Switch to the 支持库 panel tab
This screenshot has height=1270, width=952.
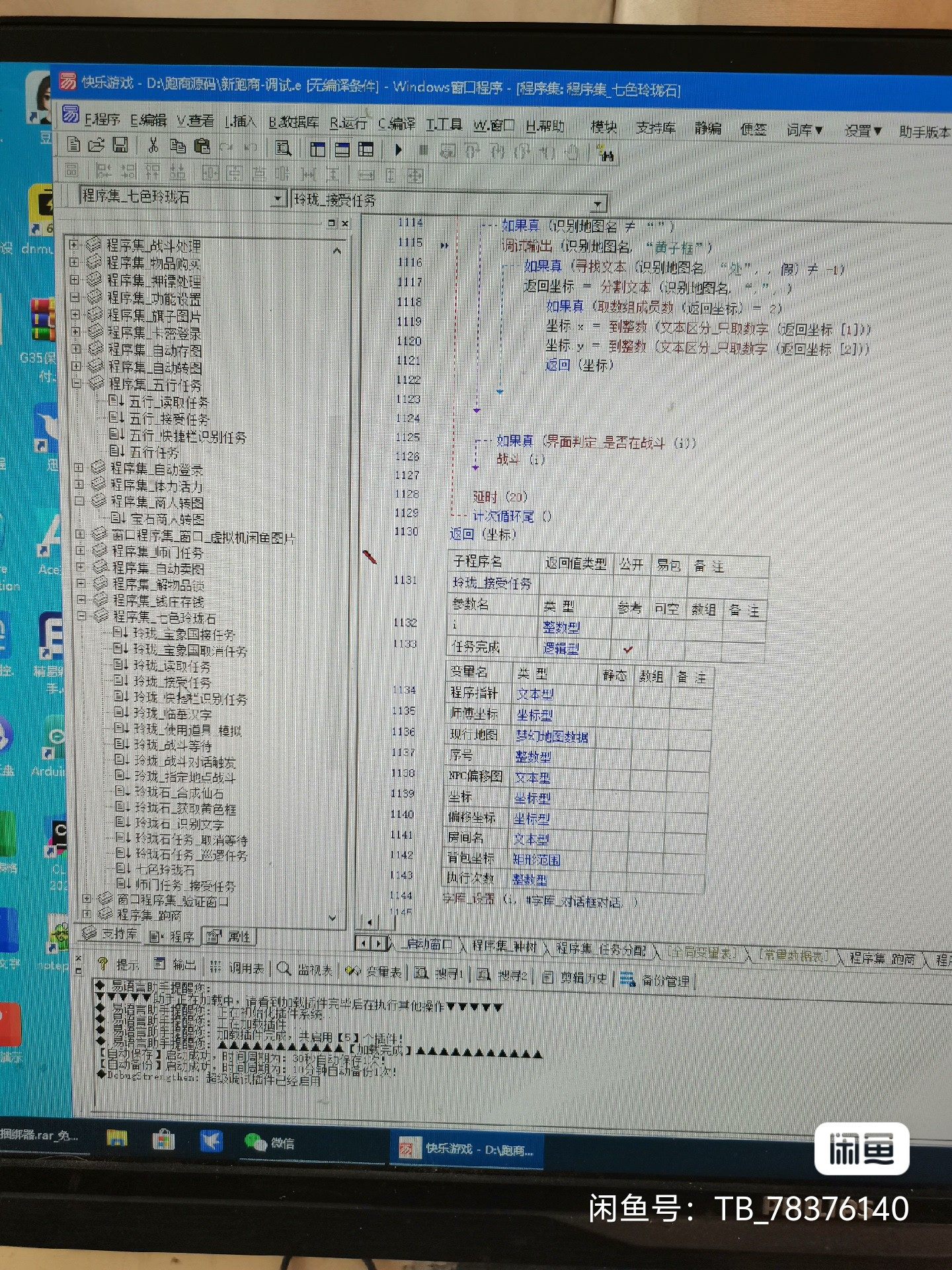pos(111,933)
